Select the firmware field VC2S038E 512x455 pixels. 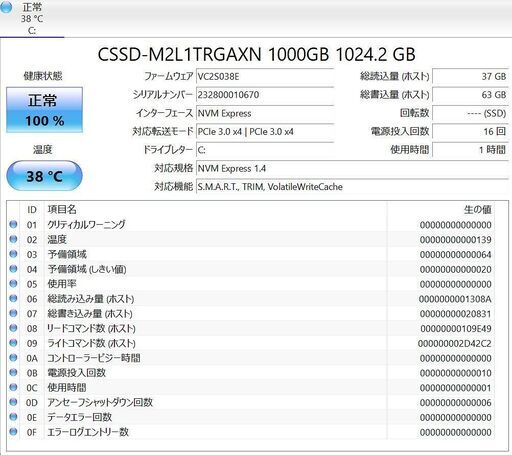pos(265,77)
